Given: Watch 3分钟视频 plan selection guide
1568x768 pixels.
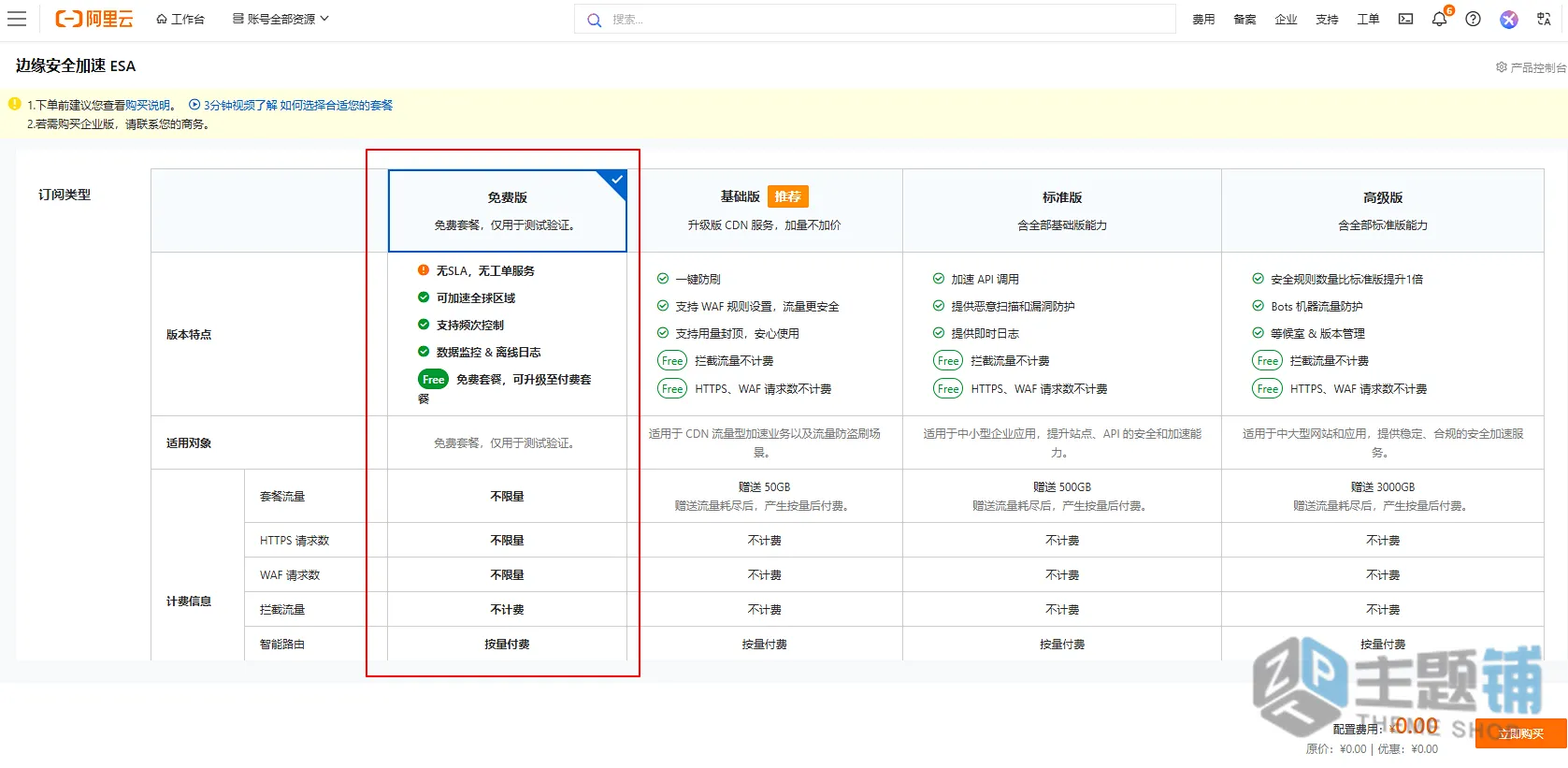Looking at the screenshot, I should pyautogui.click(x=291, y=106).
